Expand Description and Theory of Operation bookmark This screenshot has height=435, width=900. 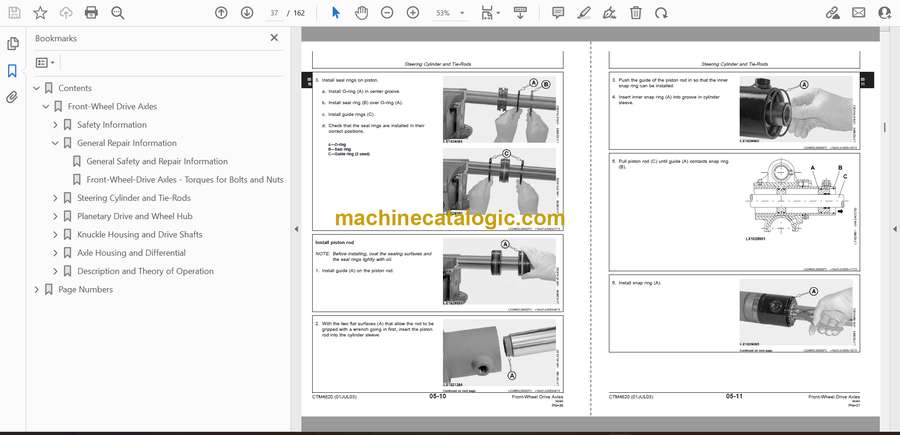click(56, 271)
